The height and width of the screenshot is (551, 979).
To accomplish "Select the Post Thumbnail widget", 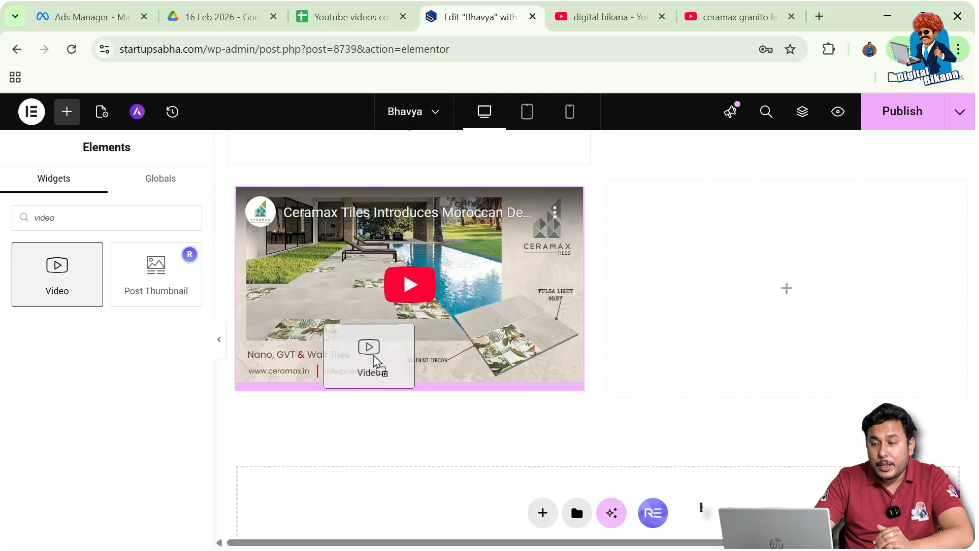I will tap(156, 275).
